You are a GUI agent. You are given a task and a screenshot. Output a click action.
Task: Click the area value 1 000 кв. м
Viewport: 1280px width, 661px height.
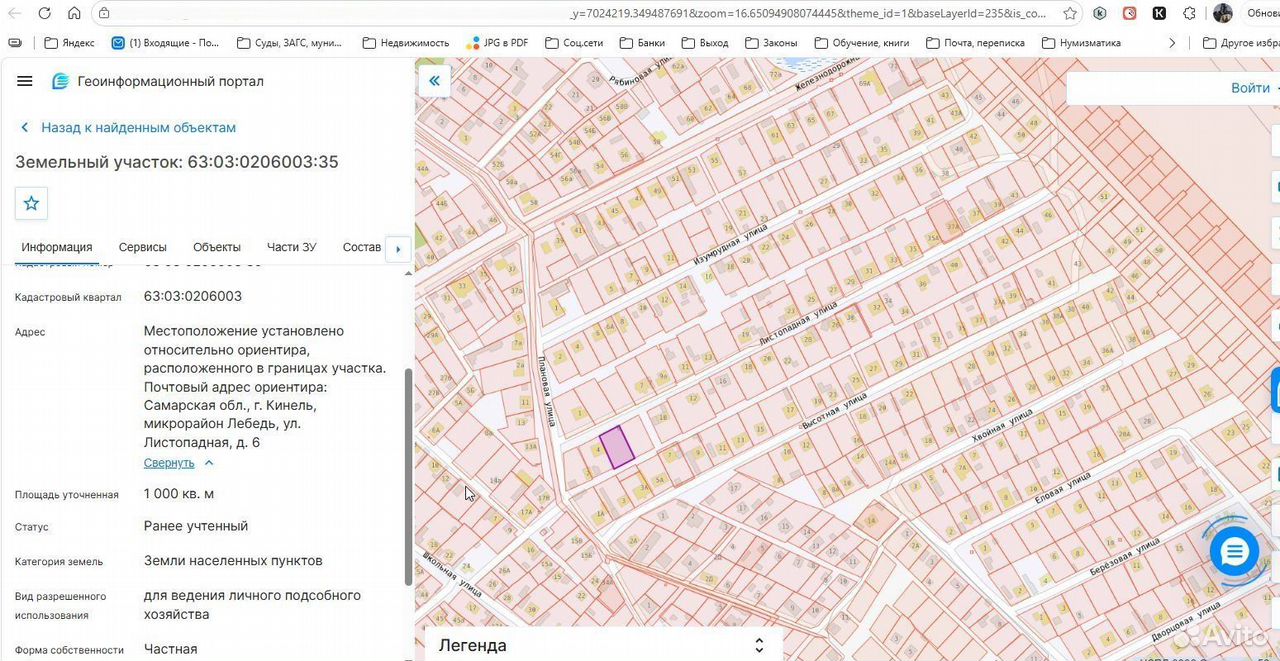[179, 494]
